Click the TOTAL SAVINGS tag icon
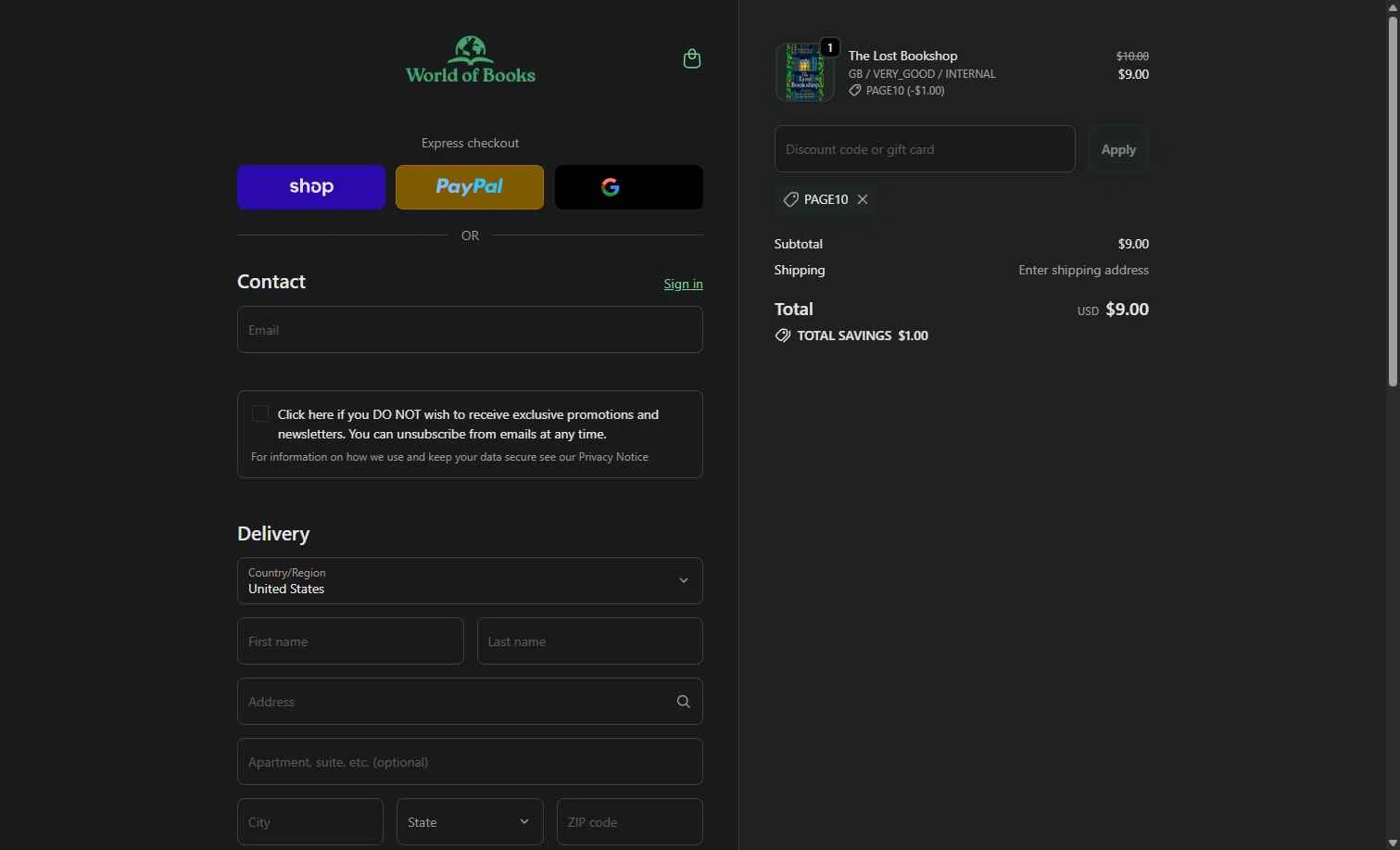Viewport: 1400px width, 850px height. (x=783, y=336)
